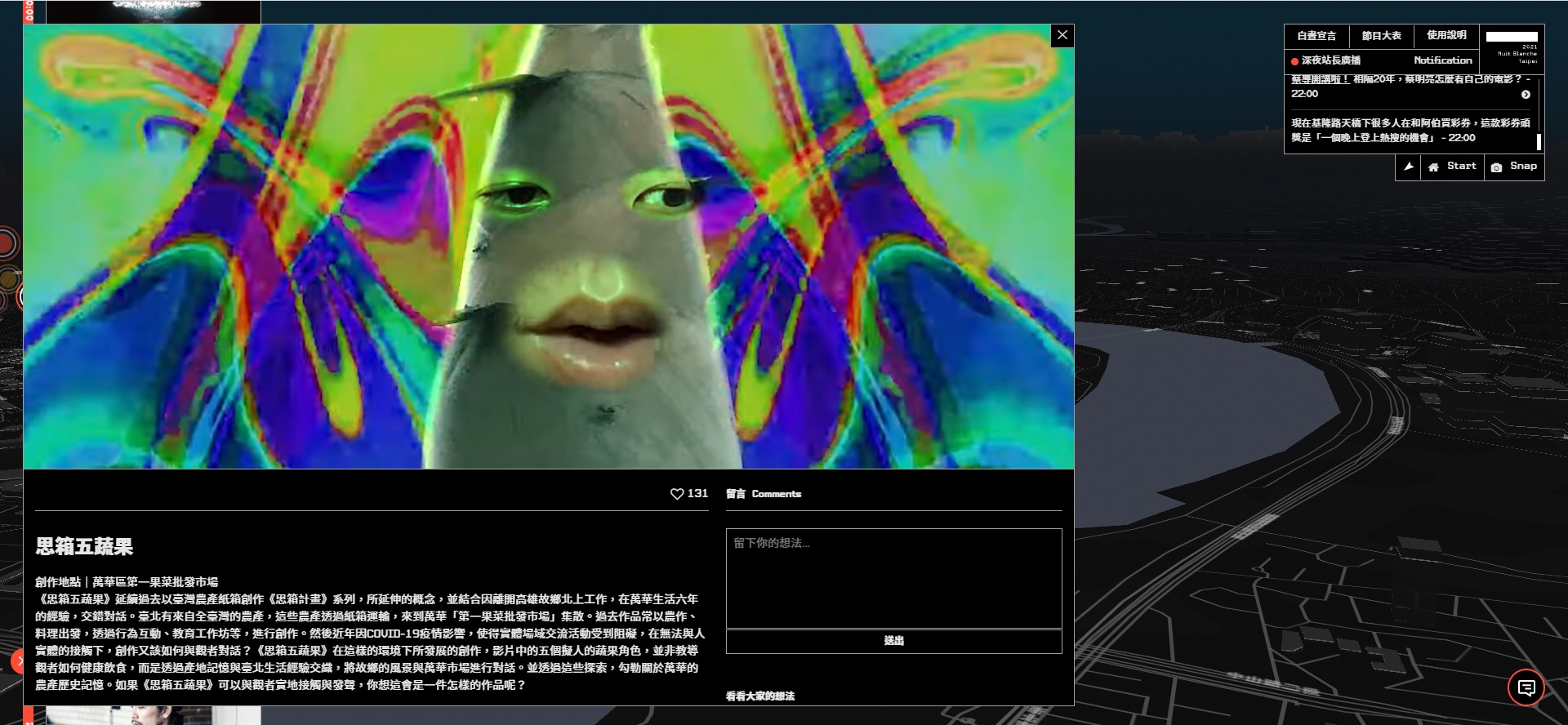Submit comment with the 送出 button
Viewport: 1568px width, 725px height.
coord(893,641)
